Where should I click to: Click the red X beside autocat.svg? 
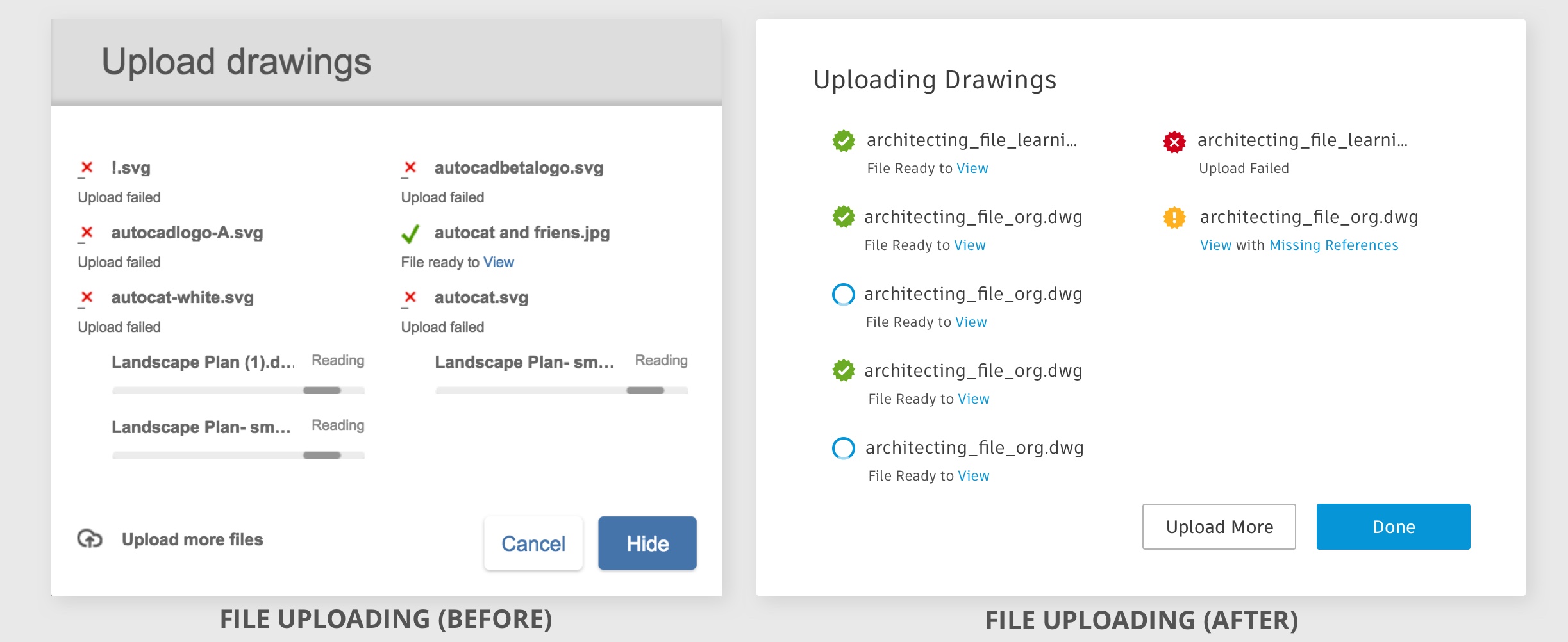tap(410, 297)
